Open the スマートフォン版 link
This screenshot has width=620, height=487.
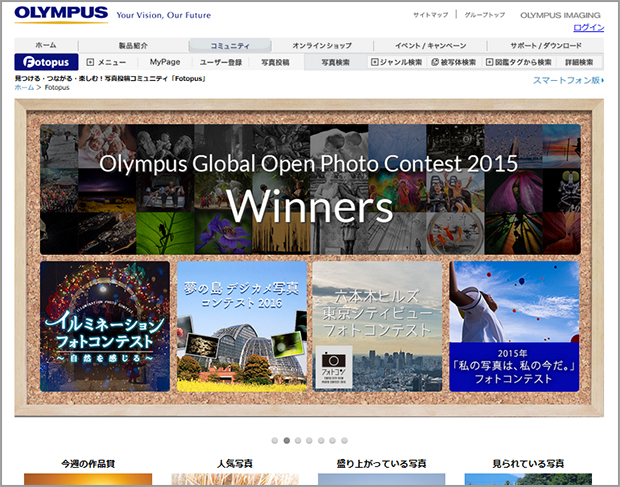(566, 80)
